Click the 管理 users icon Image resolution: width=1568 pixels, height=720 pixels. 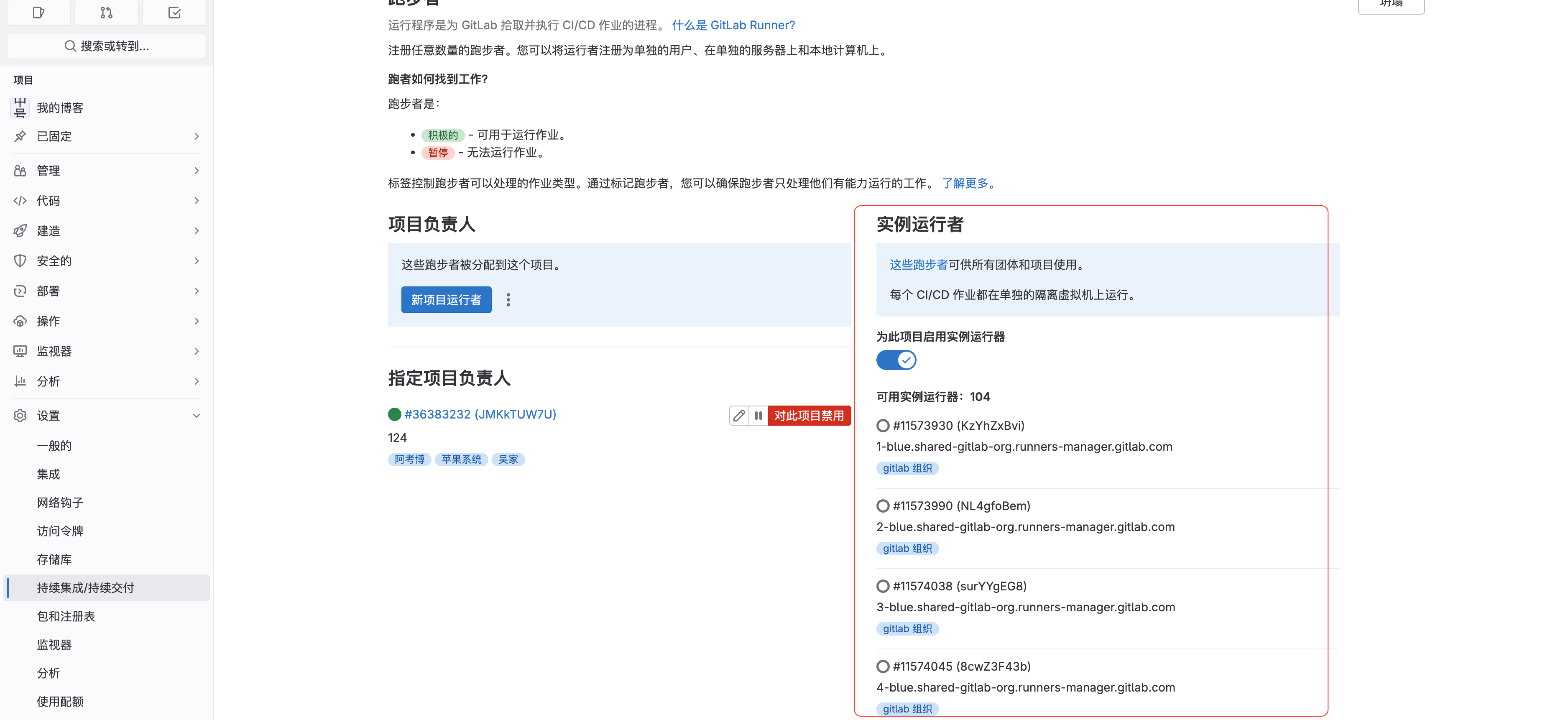tap(20, 171)
